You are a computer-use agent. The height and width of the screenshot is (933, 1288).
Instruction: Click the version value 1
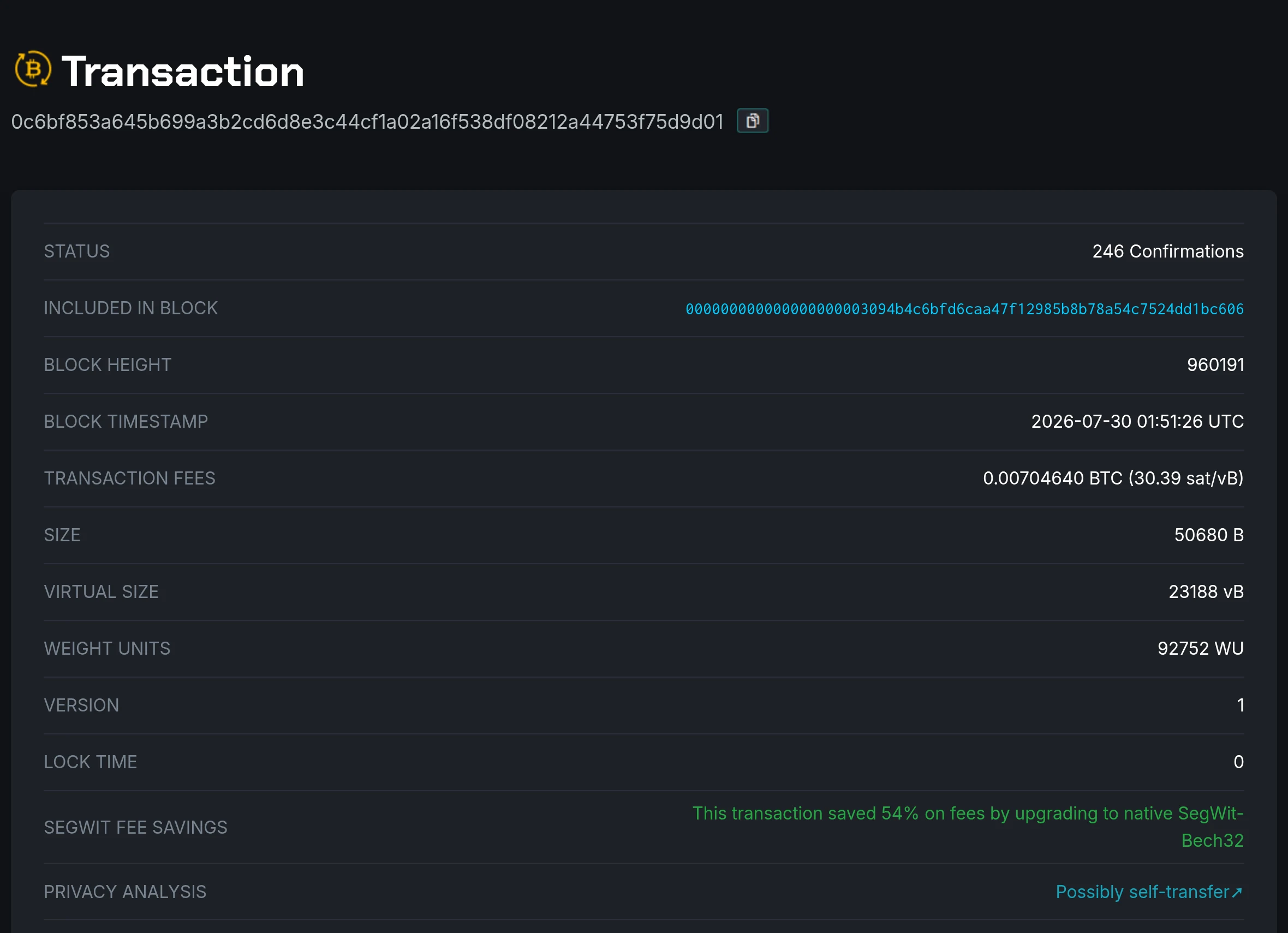coord(1241,705)
